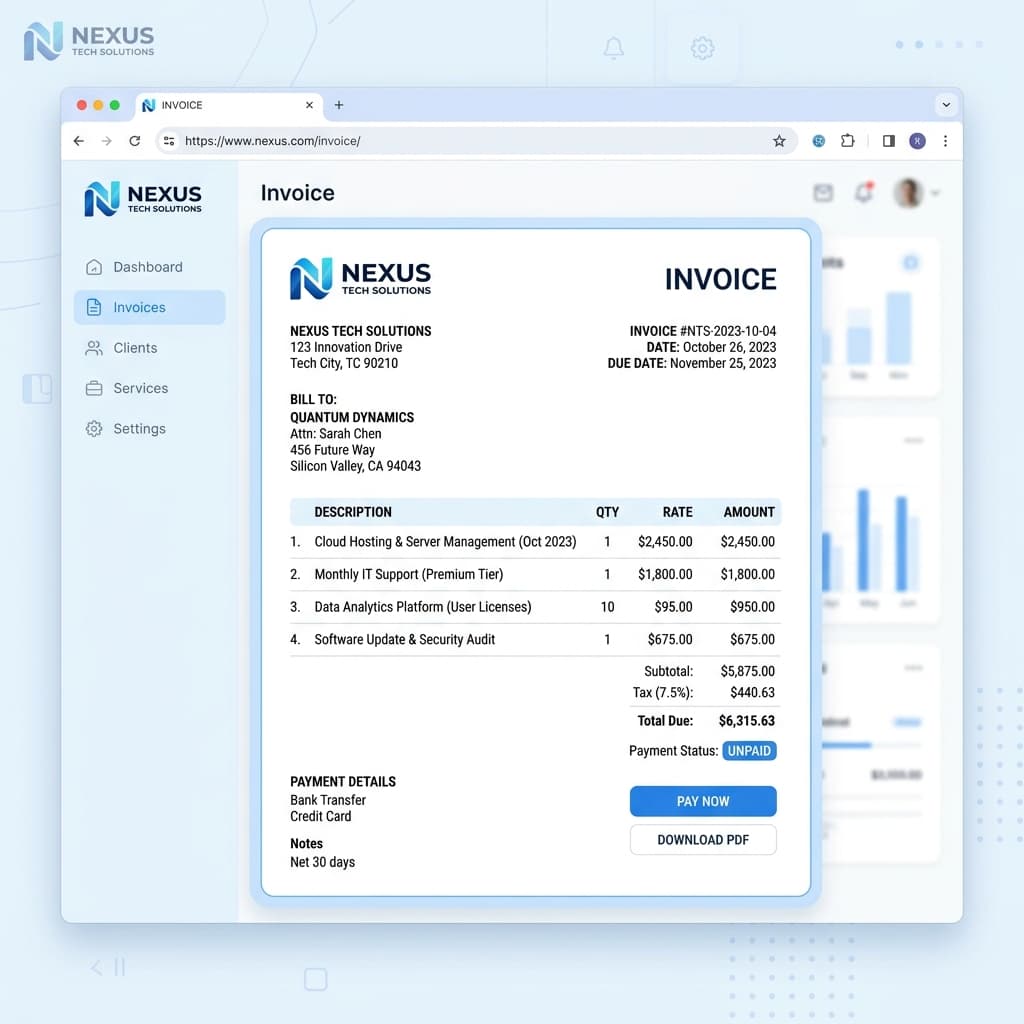
Task: Click the DOWNLOAD PDF button
Action: (x=703, y=840)
